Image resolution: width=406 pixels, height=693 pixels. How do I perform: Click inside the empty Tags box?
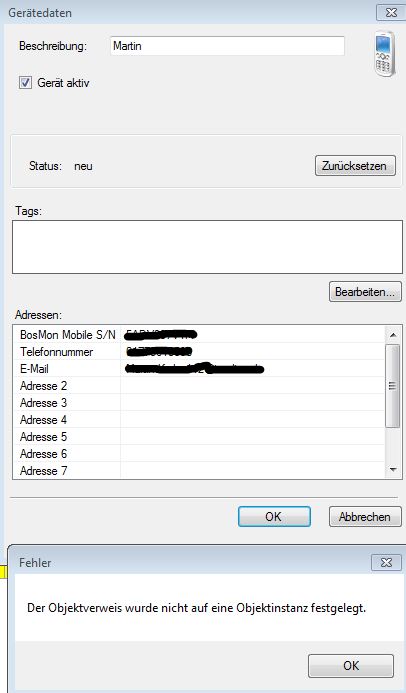[x=207, y=247]
